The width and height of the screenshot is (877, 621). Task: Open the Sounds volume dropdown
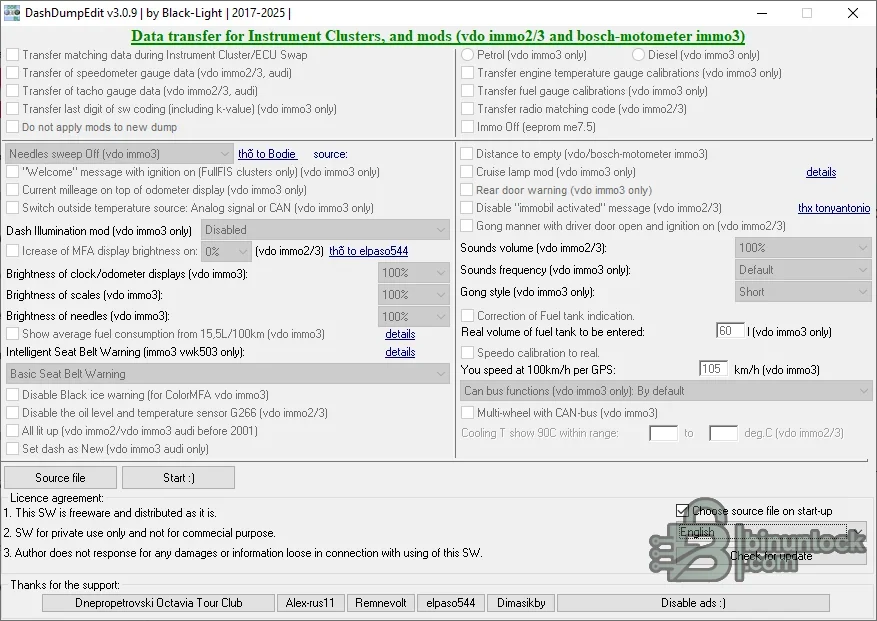(803, 248)
